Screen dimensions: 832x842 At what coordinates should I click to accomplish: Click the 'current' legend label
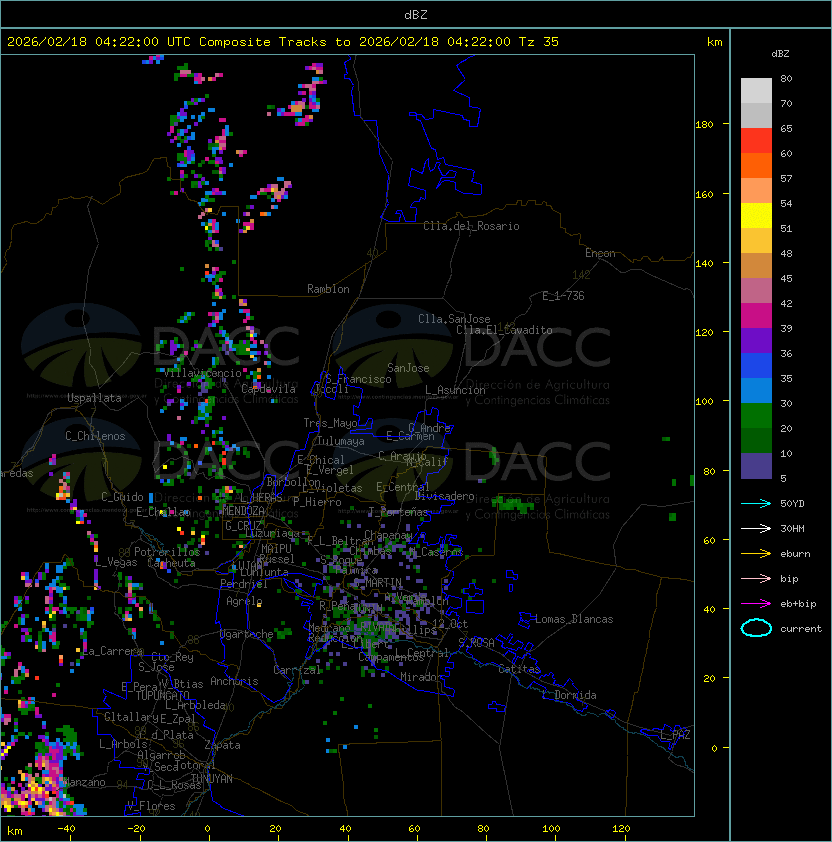[x=801, y=629]
